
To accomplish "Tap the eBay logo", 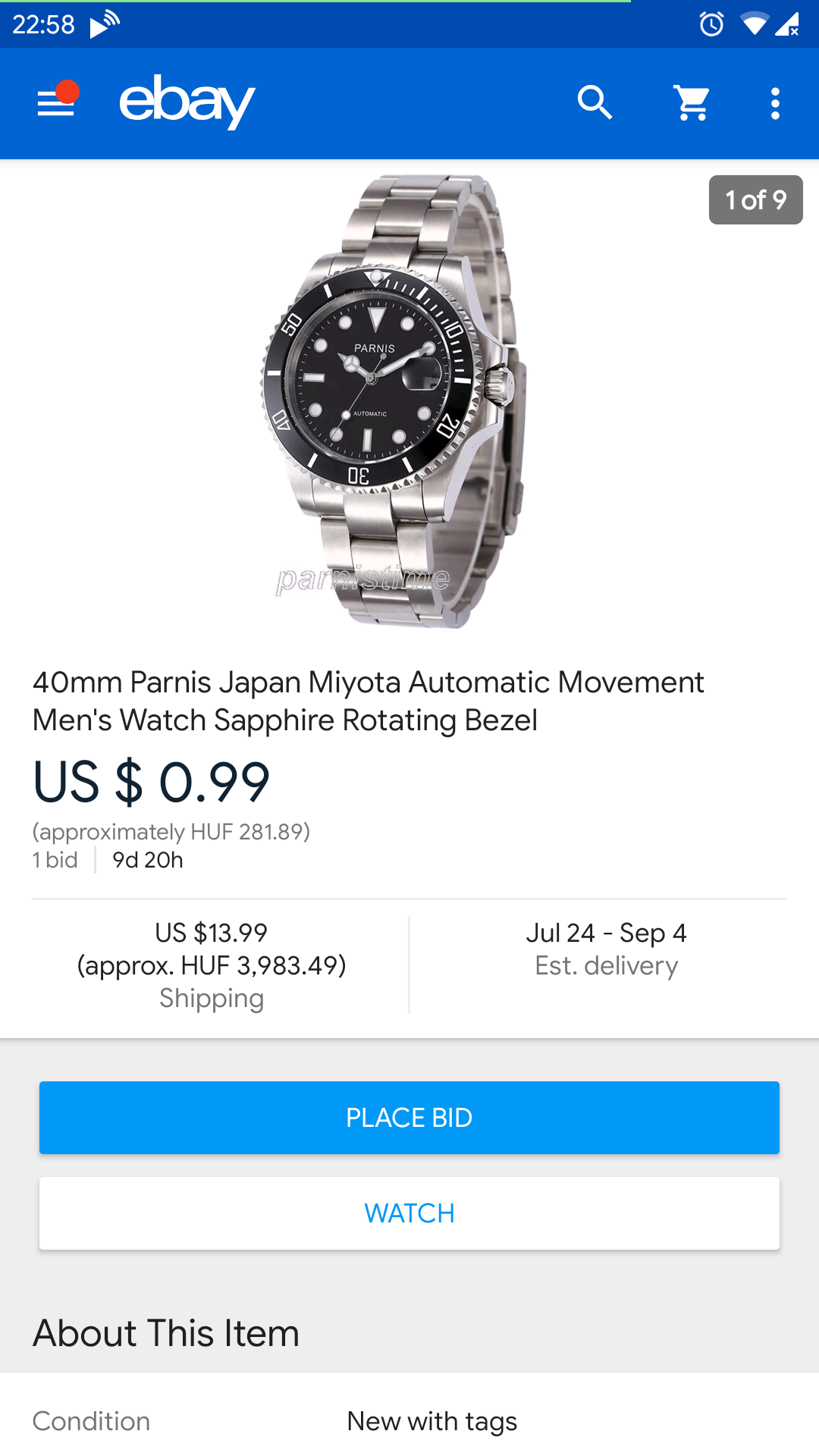I will tap(187, 102).
